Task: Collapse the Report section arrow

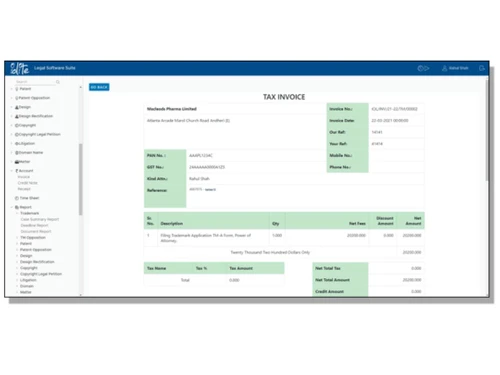Action: 12,207
